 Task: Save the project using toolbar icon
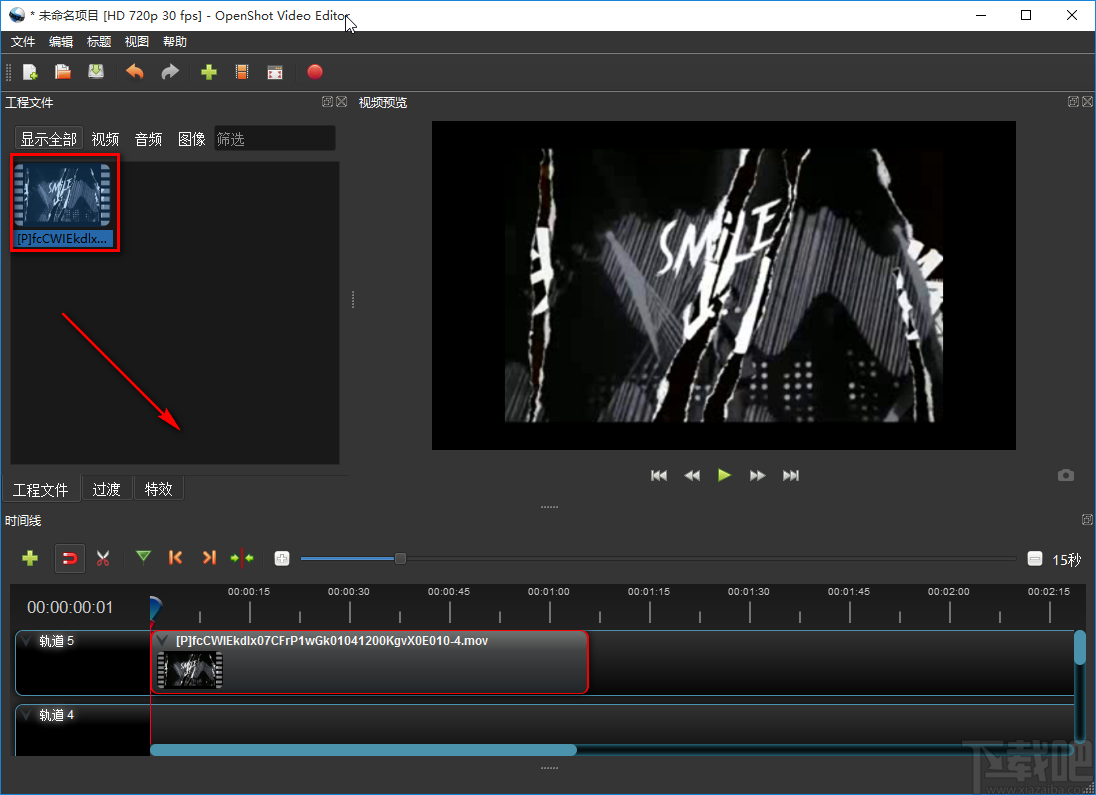click(x=96, y=72)
